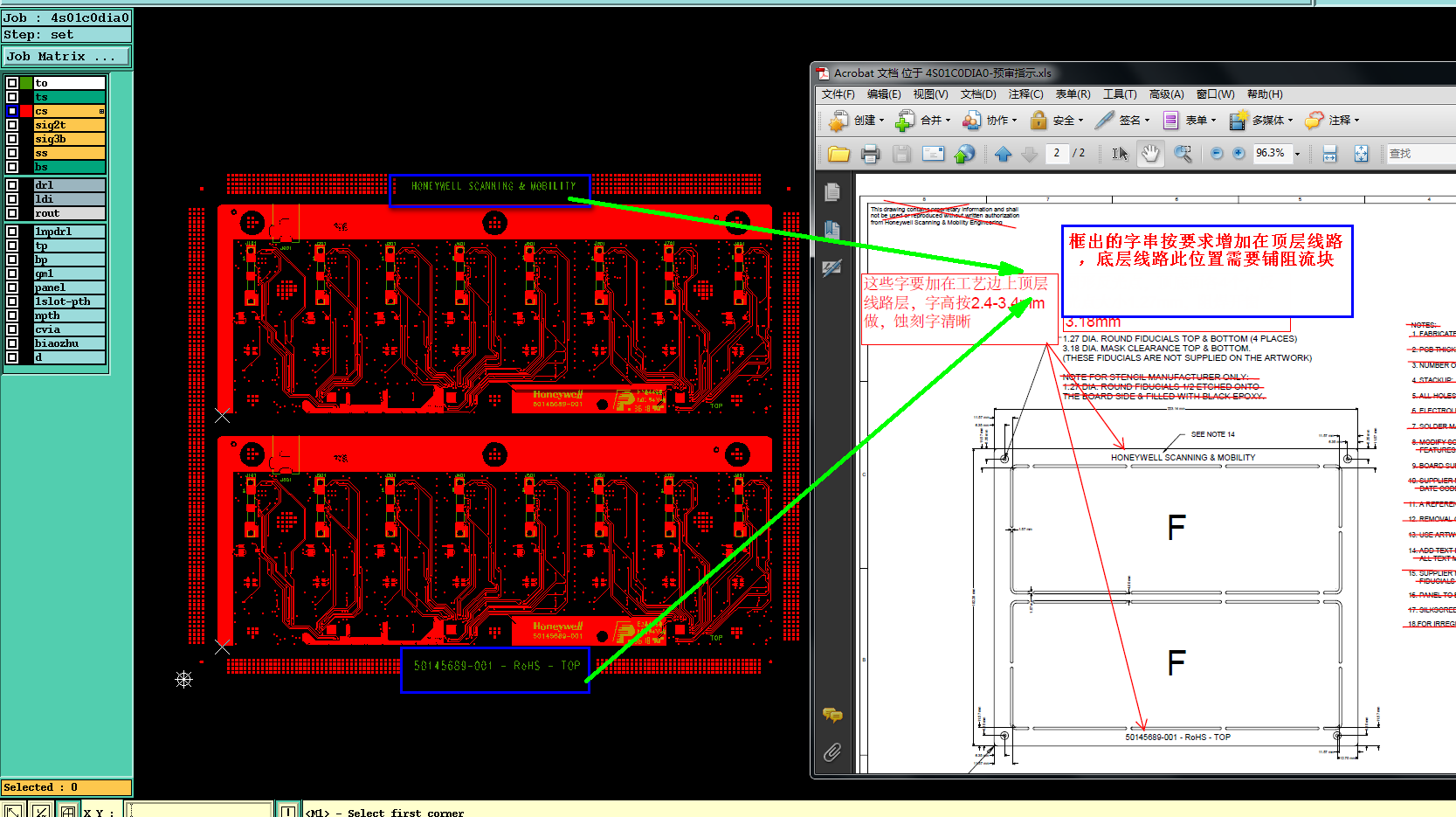The height and width of the screenshot is (817, 1456).
Task: Click the comment bubble icon in toolbar
Action: (1314, 120)
